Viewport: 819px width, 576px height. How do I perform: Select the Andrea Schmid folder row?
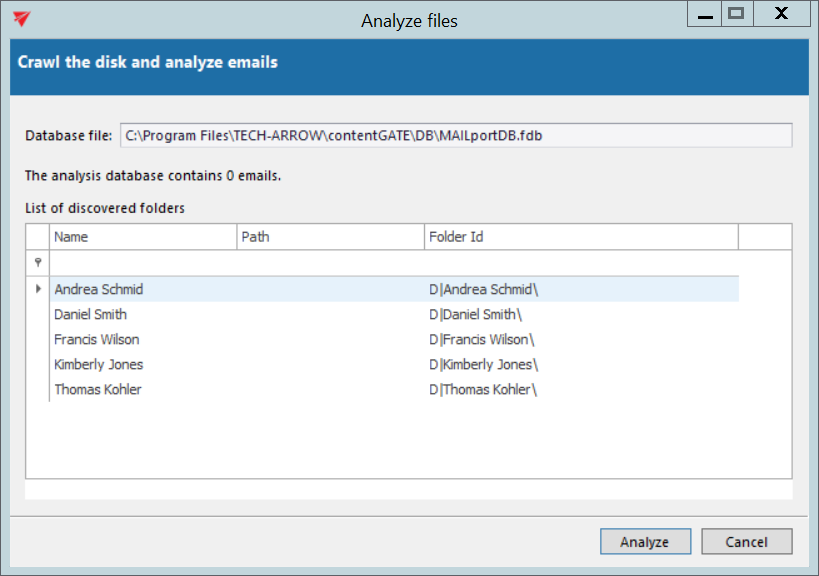pyautogui.click(x=99, y=289)
